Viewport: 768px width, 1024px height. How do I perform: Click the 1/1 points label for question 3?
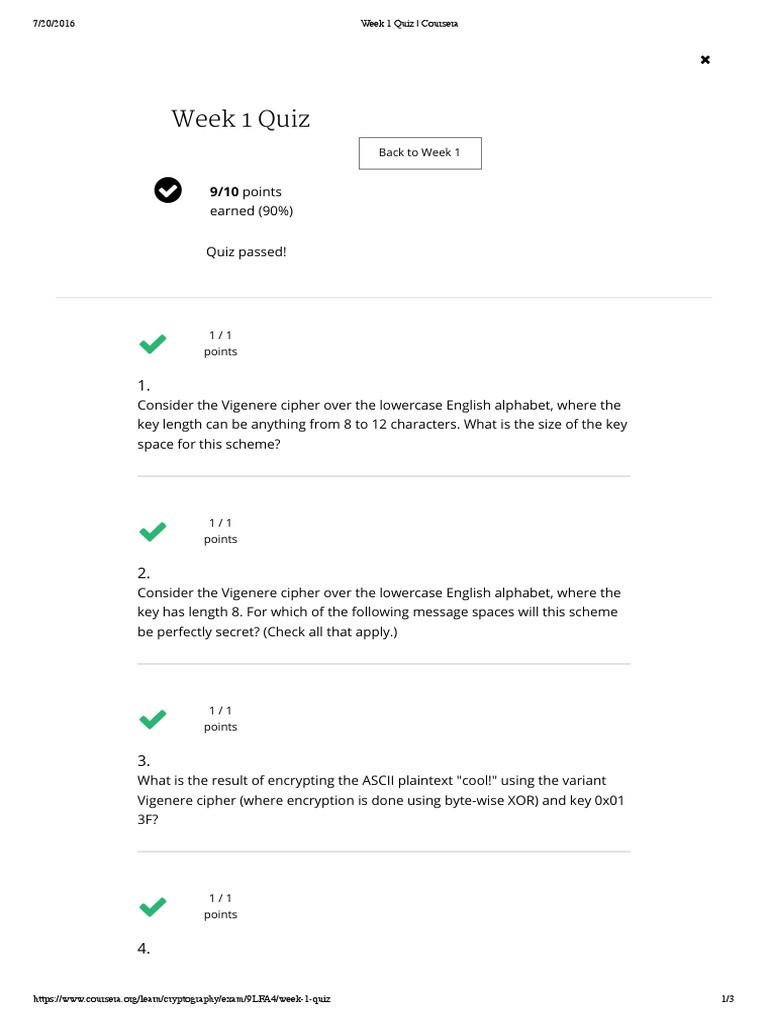pos(221,718)
